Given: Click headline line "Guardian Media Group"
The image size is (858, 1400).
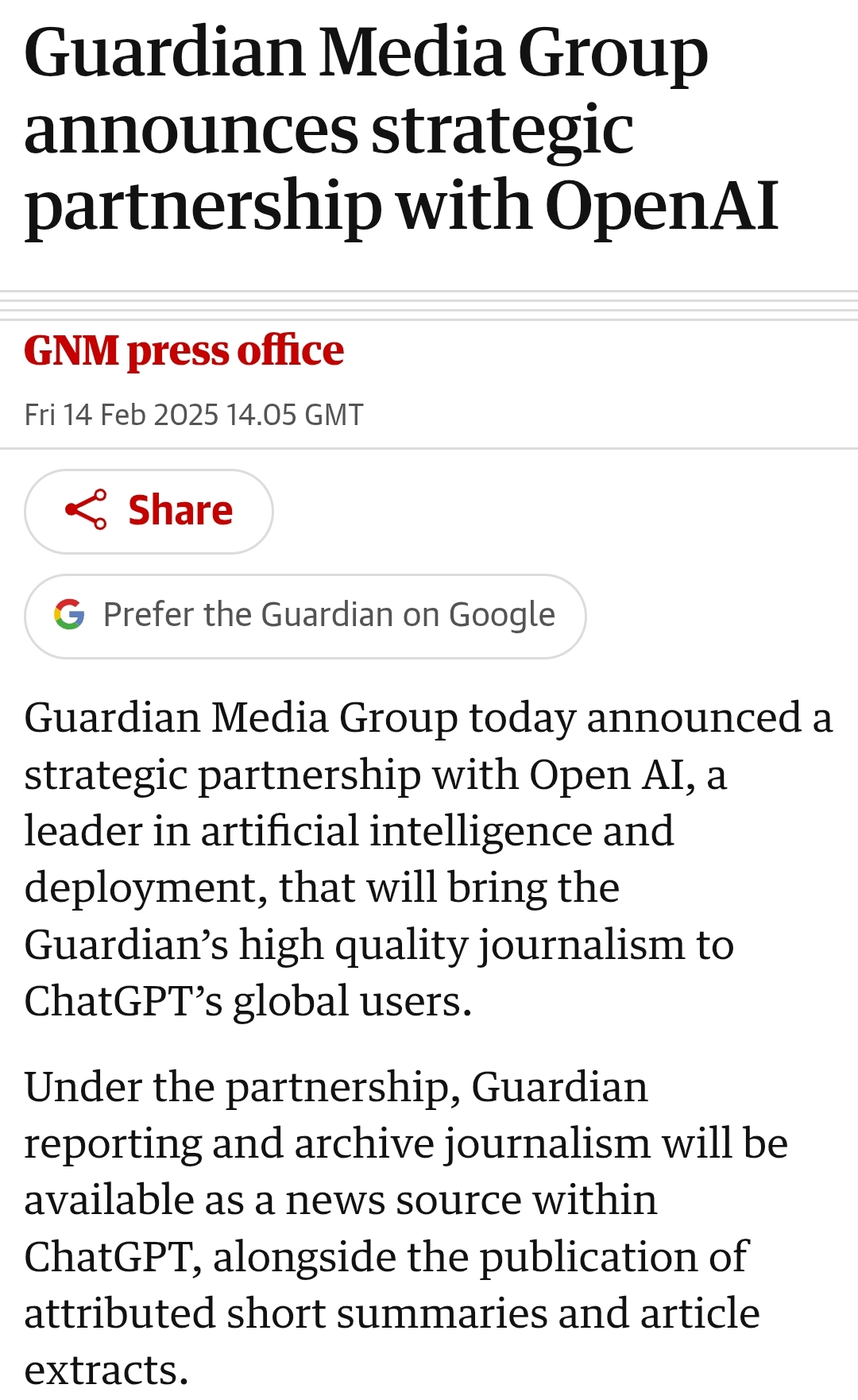Looking at the screenshot, I should coord(365,52).
